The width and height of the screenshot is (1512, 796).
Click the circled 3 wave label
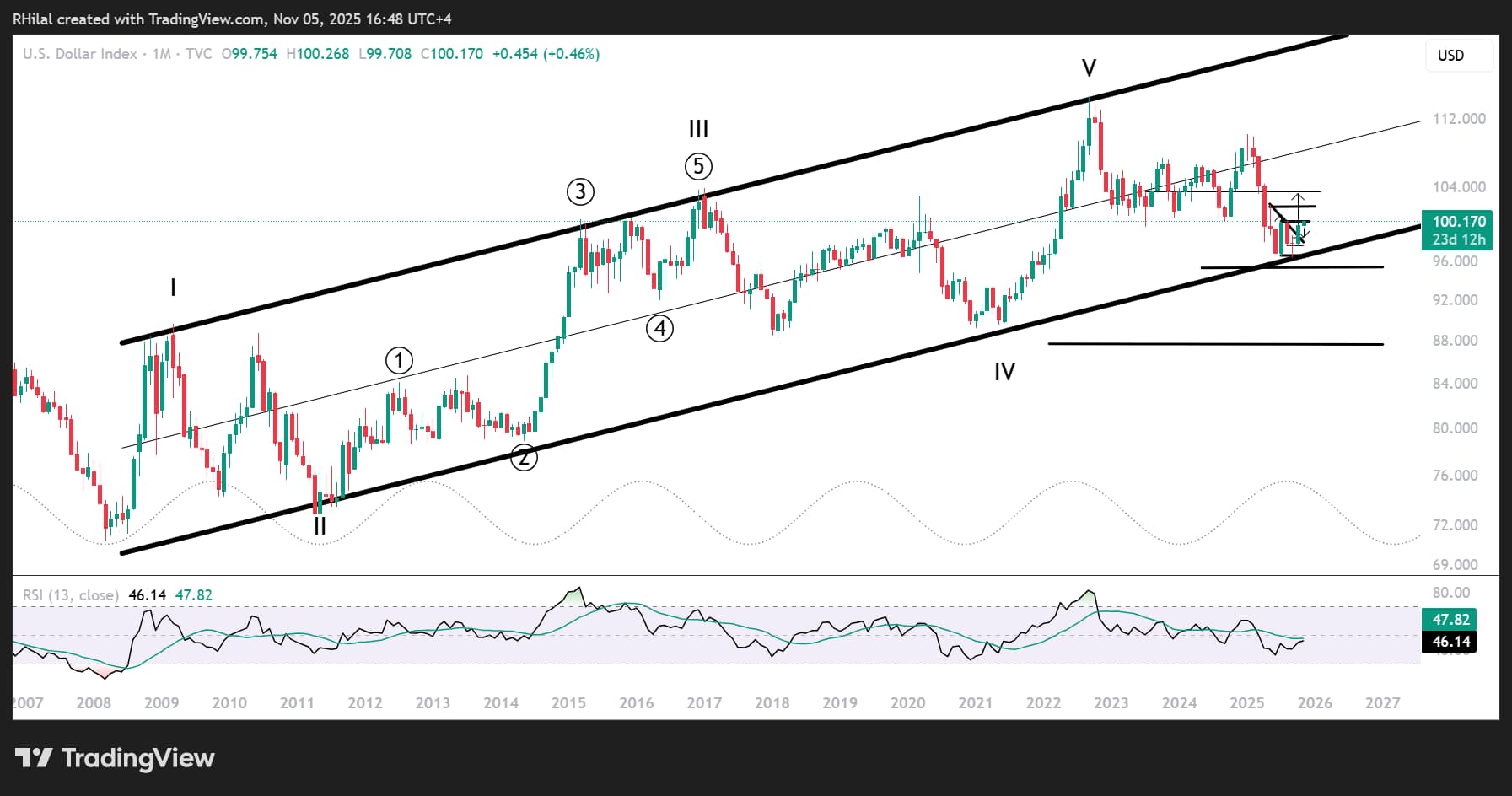[x=580, y=192]
